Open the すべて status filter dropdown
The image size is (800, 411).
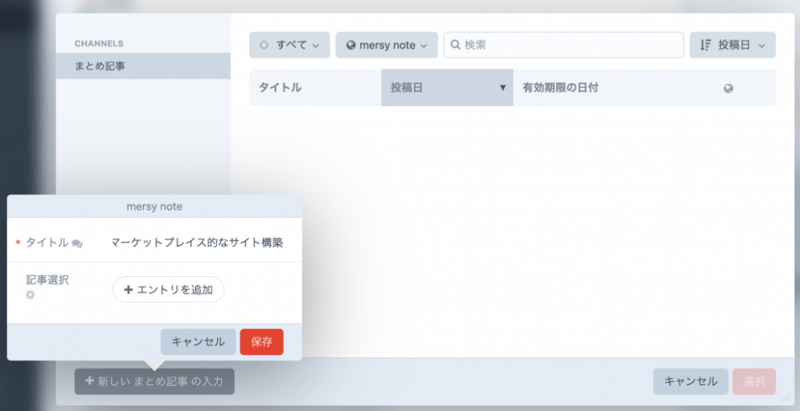(290, 45)
